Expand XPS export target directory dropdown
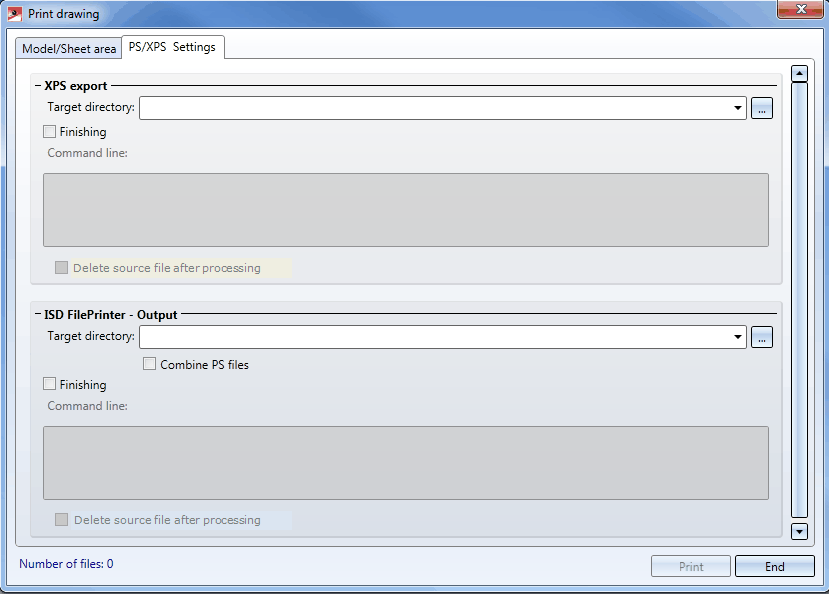This screenshot has height=594, width=831. tap(737, 108)
